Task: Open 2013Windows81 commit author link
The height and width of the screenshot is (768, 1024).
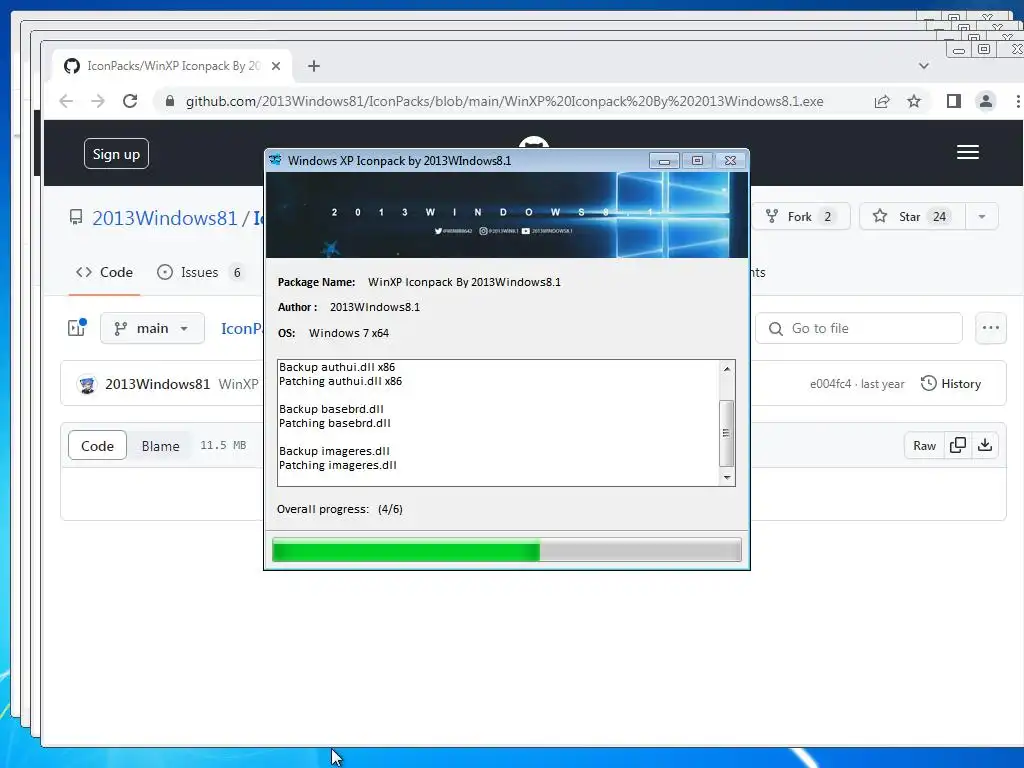Action: (157, 384)
